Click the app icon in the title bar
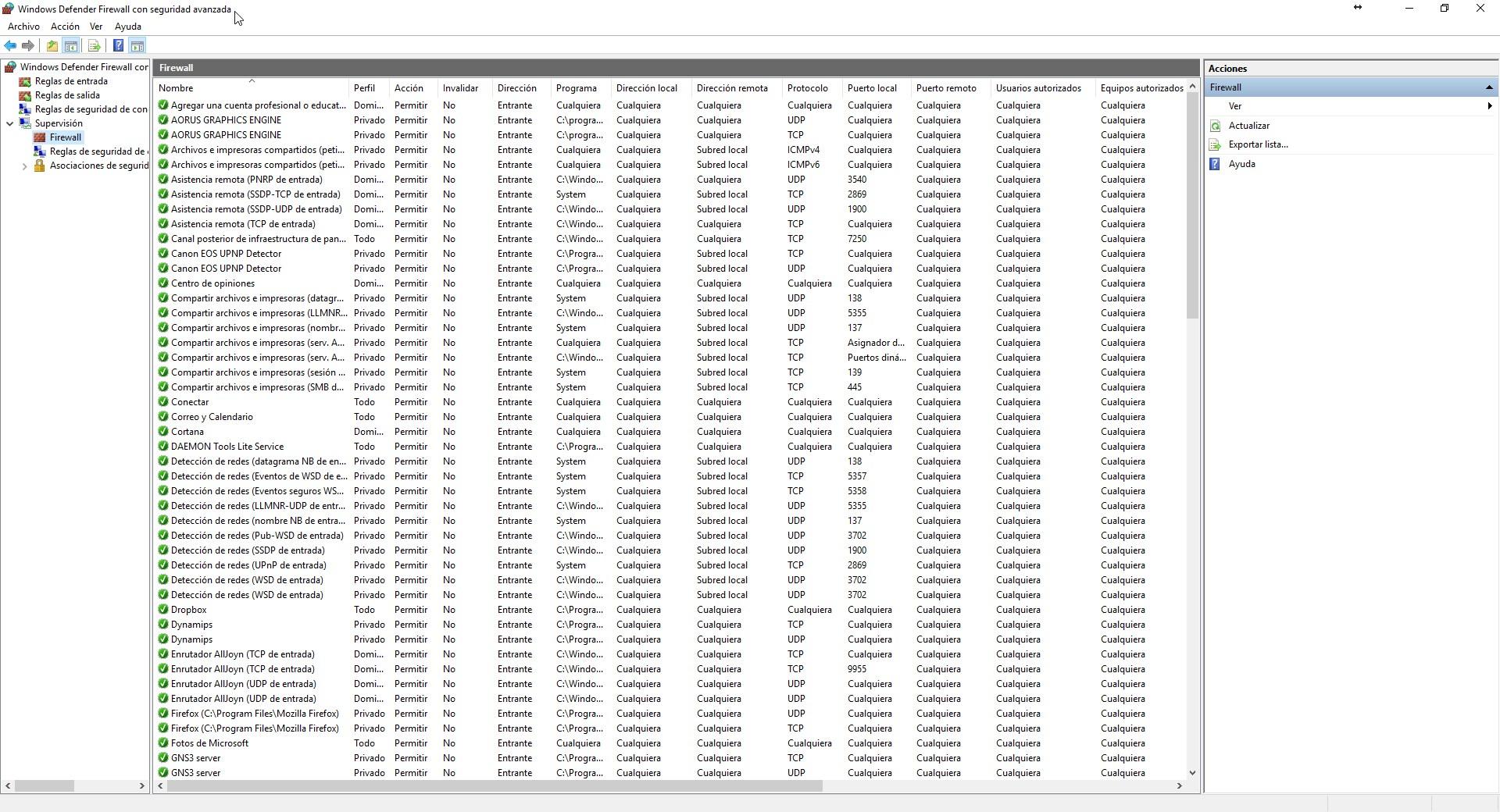 coord(8,9)
